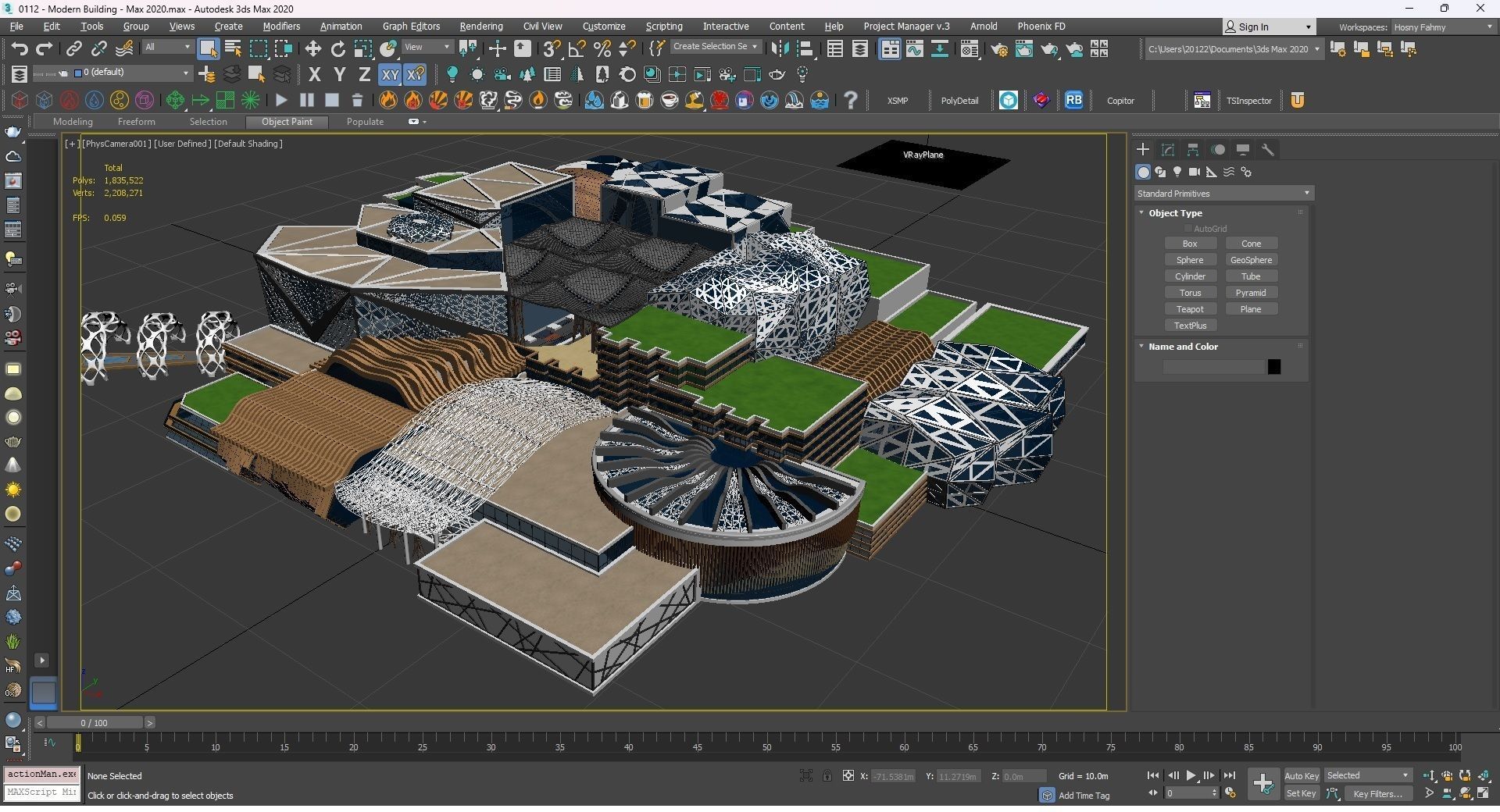1500x812 pixels.
Task: Activate the Select and Scale tool
Action: pos(363,49)
